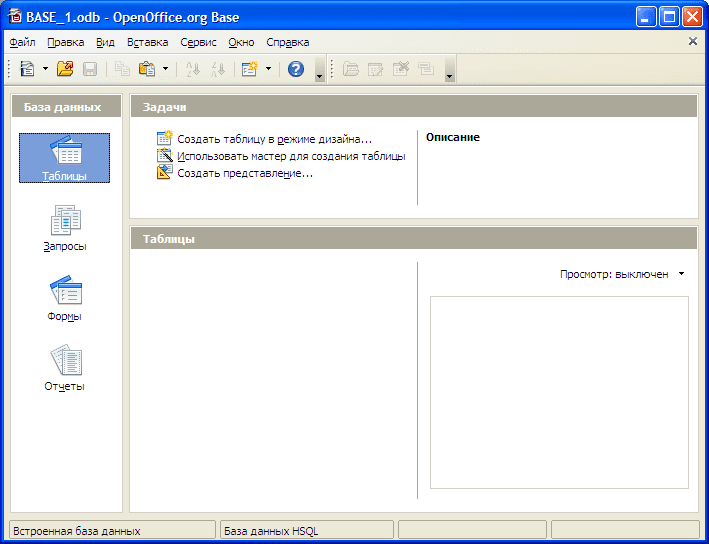
Task: Click the Paste clipboard toolbar icon
Action: 147,69
